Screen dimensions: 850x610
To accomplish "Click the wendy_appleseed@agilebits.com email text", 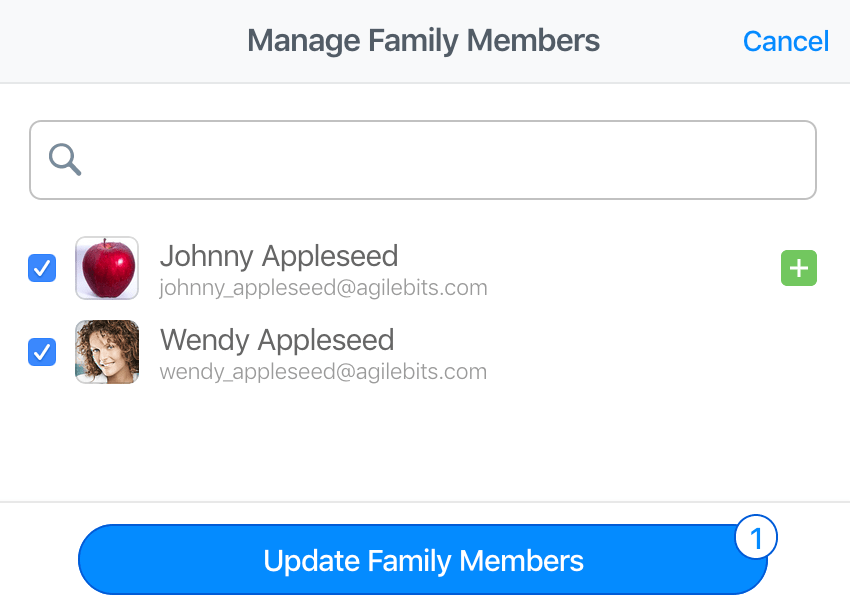I will click(323, 372).
